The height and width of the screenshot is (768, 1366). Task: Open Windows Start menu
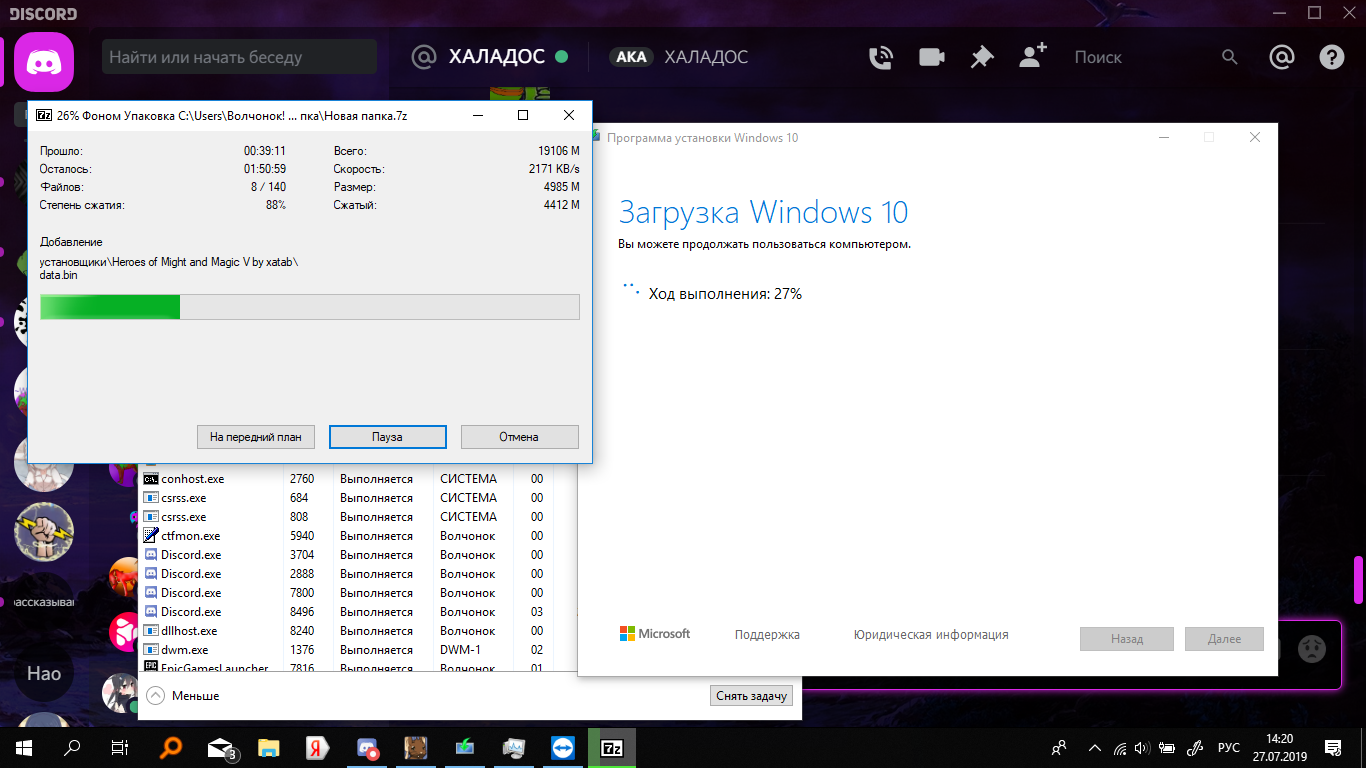[x=24, y=748]
